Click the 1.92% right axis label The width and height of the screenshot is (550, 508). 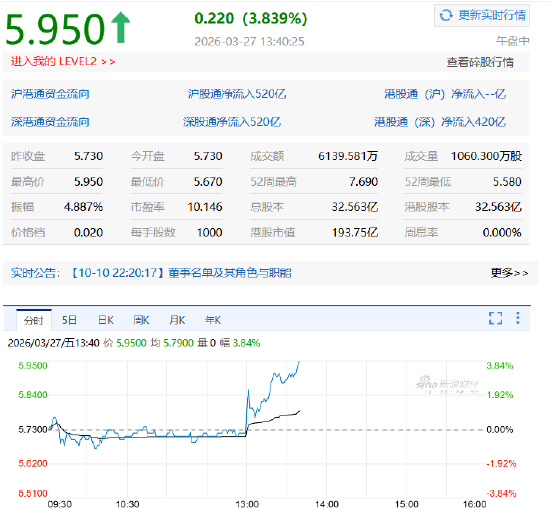click(x=500, y=395)
